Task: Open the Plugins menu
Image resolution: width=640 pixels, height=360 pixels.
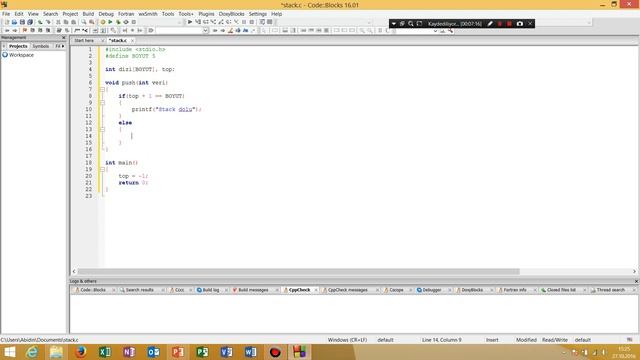Action: click(x=206, y=14)
